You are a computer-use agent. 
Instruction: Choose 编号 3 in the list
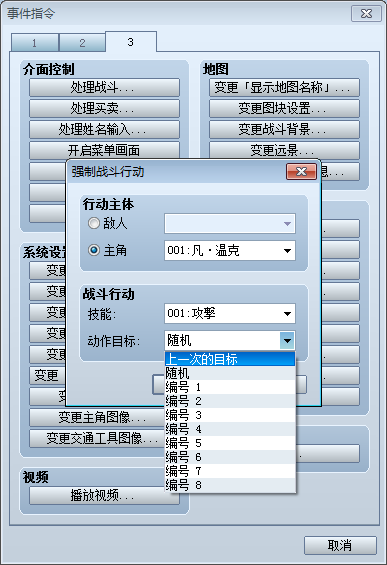(x=230, y=415)
